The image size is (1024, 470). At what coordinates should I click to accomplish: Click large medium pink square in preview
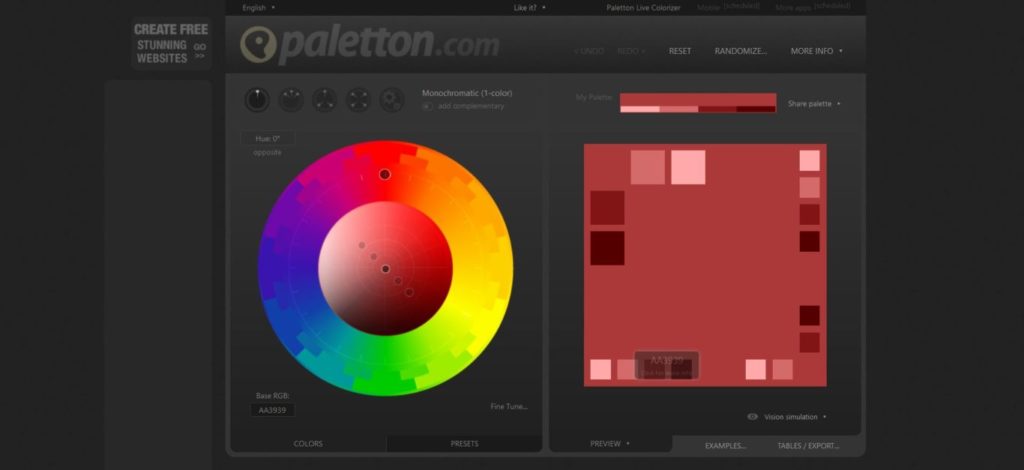pos(648,167)
